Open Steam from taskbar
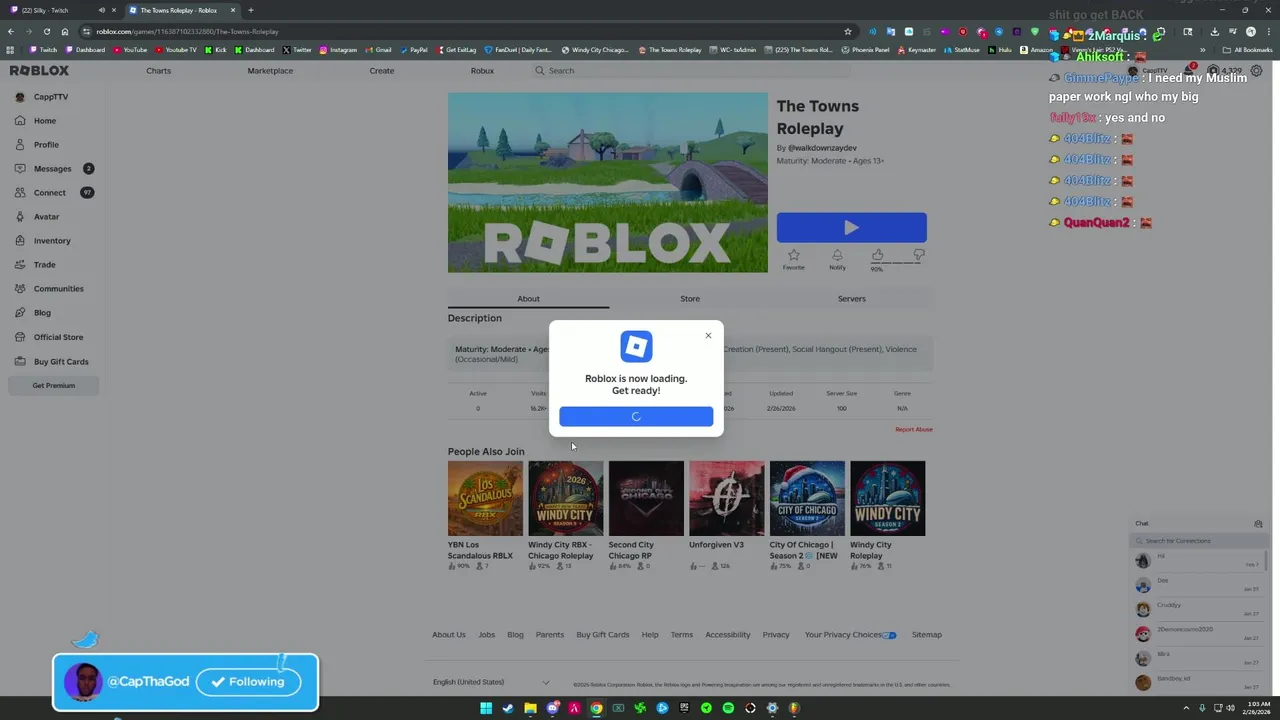The width and height of the screenshot is (1280, 720). (x=508, y=708)
